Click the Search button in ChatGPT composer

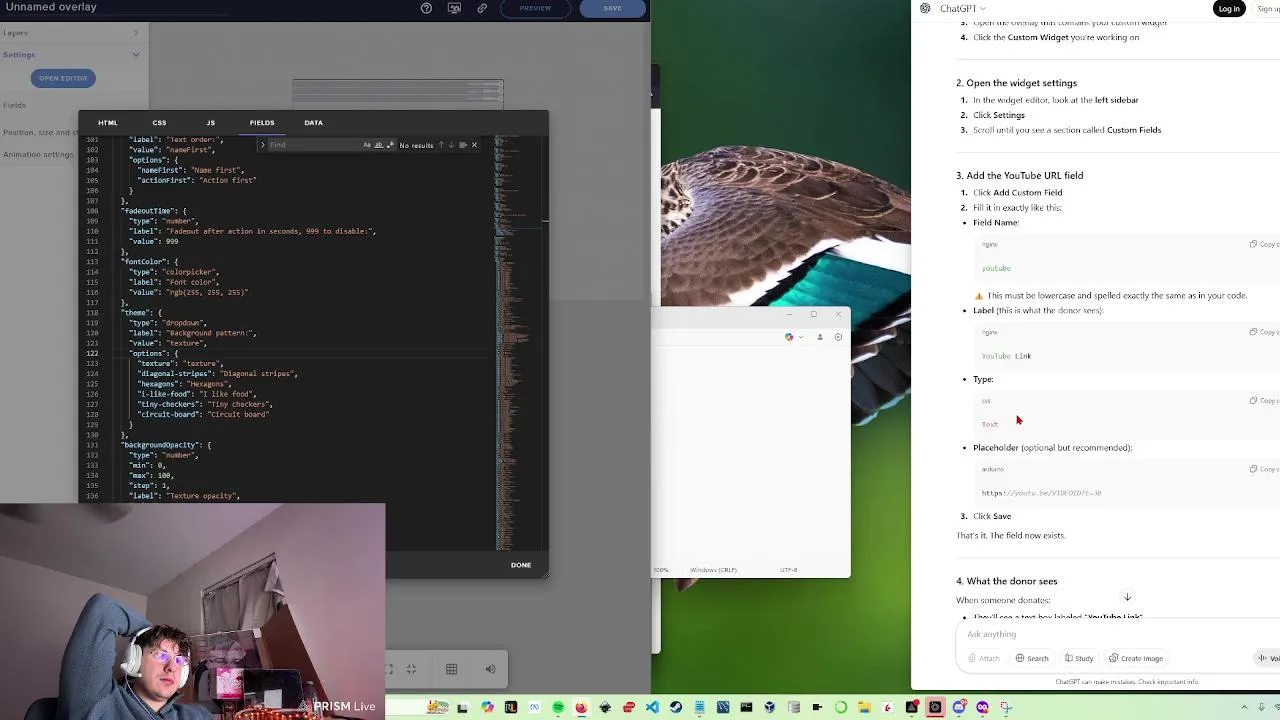coord(1032,658)
